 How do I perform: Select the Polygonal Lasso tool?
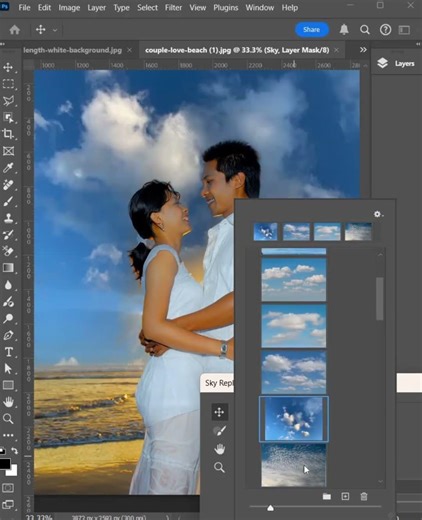pyautogui.click(x=8, y=101)
